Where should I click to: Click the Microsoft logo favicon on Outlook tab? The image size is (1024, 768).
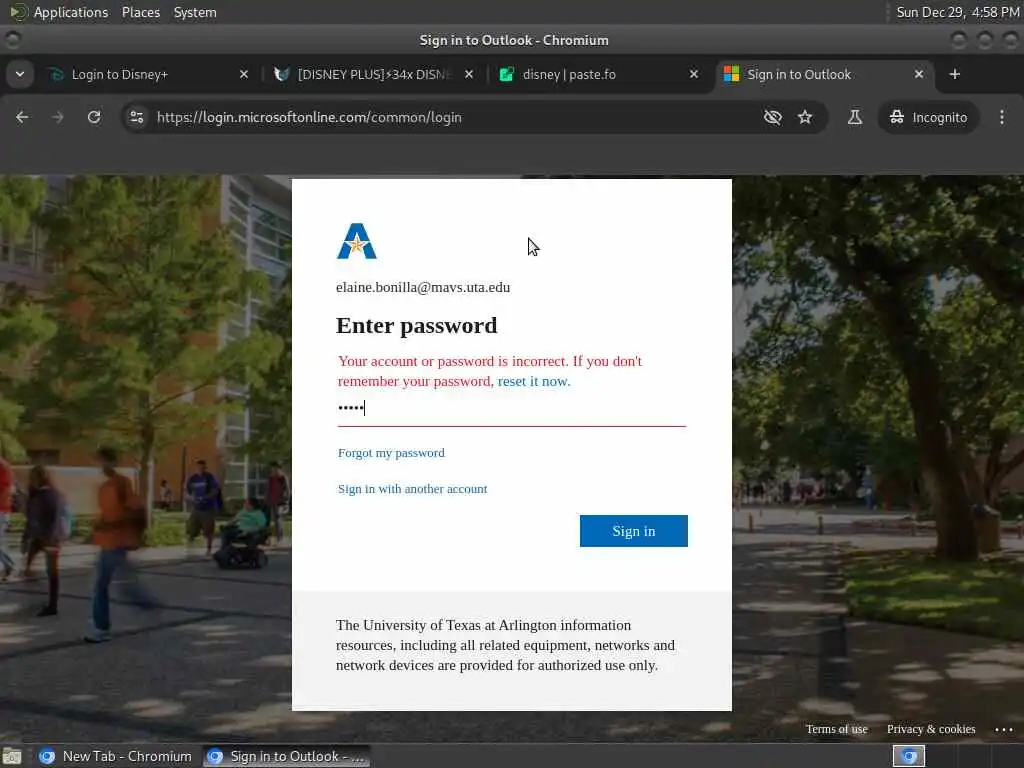(x=731, y=74)
